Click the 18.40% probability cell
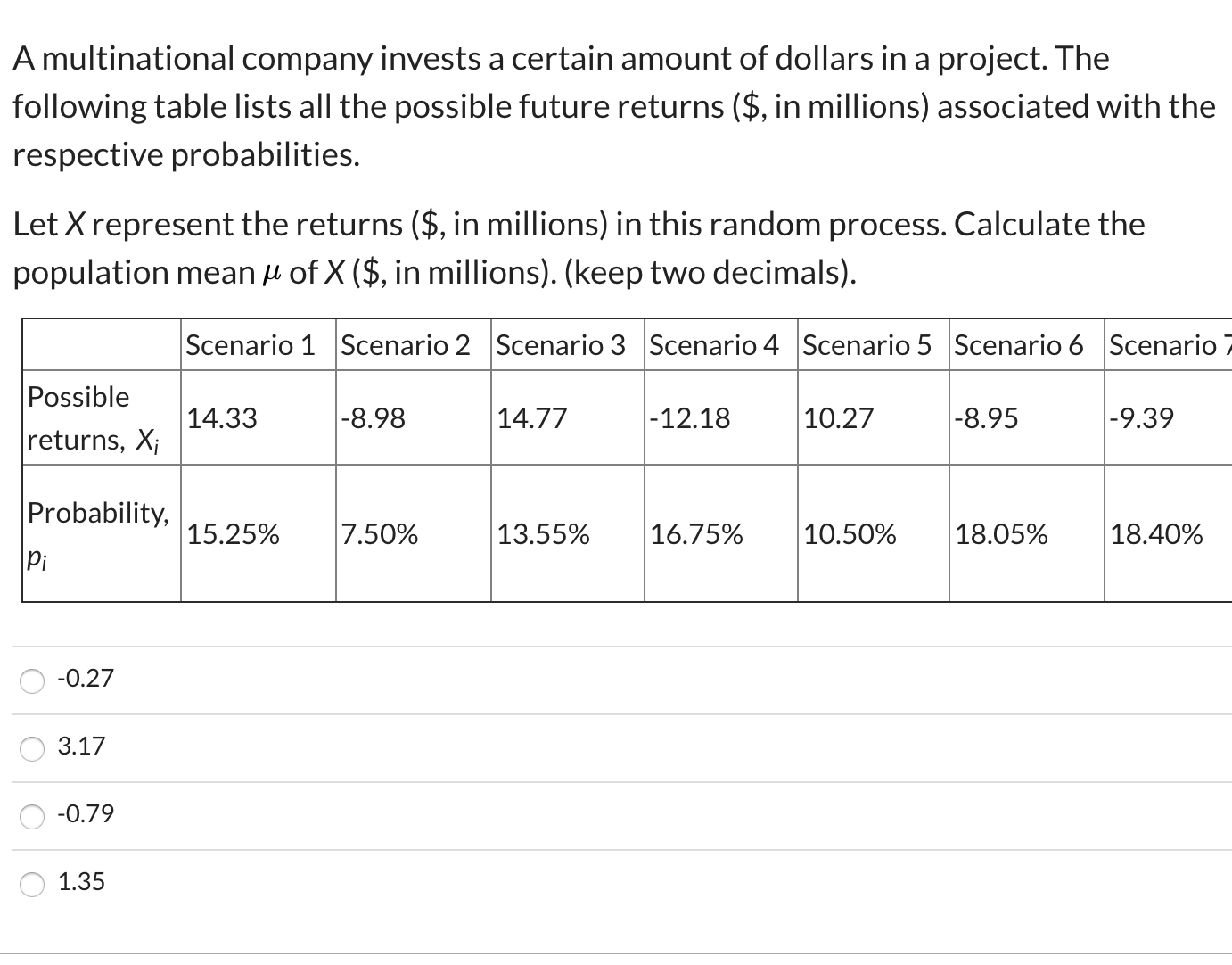 point(1169,534)
